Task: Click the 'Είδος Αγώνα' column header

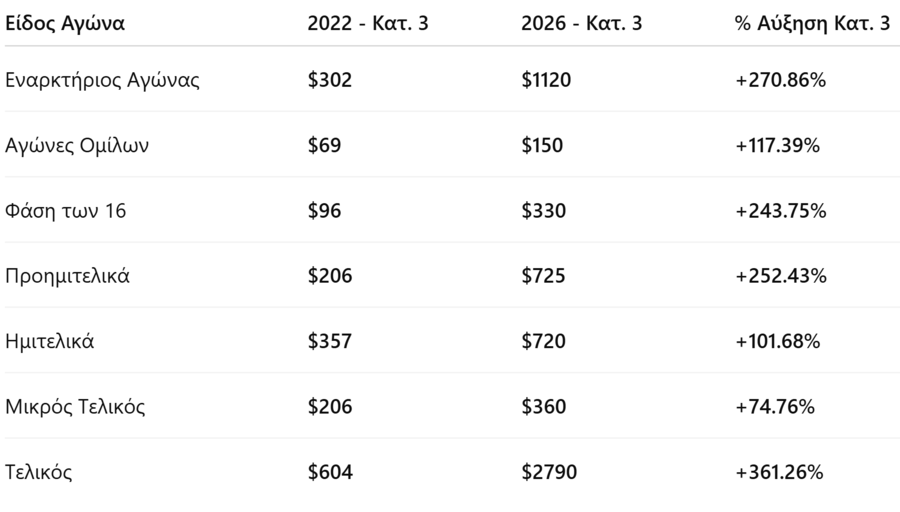Action: [x=65, y=24]
